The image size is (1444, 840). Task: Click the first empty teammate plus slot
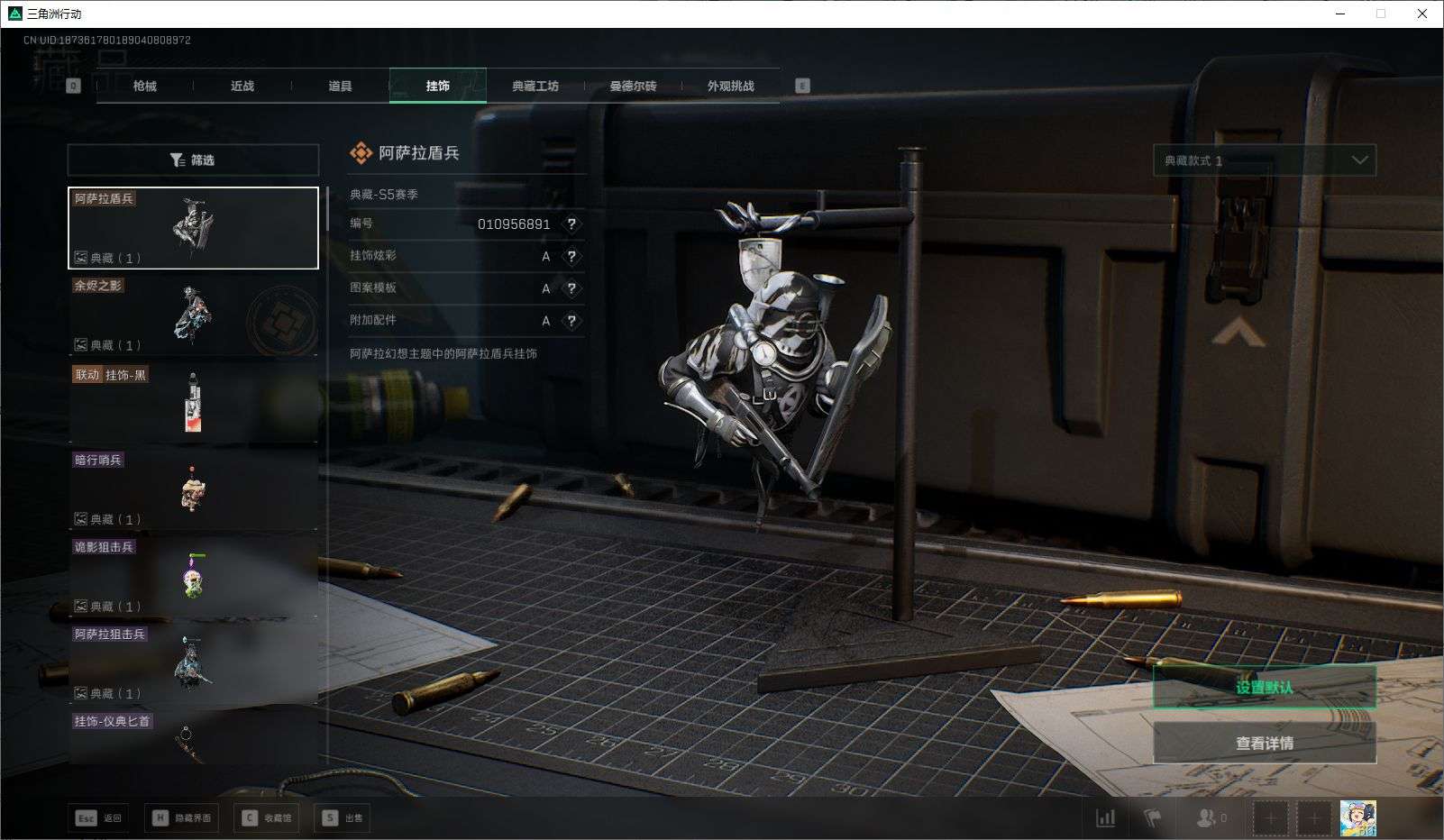[1270, 818]
